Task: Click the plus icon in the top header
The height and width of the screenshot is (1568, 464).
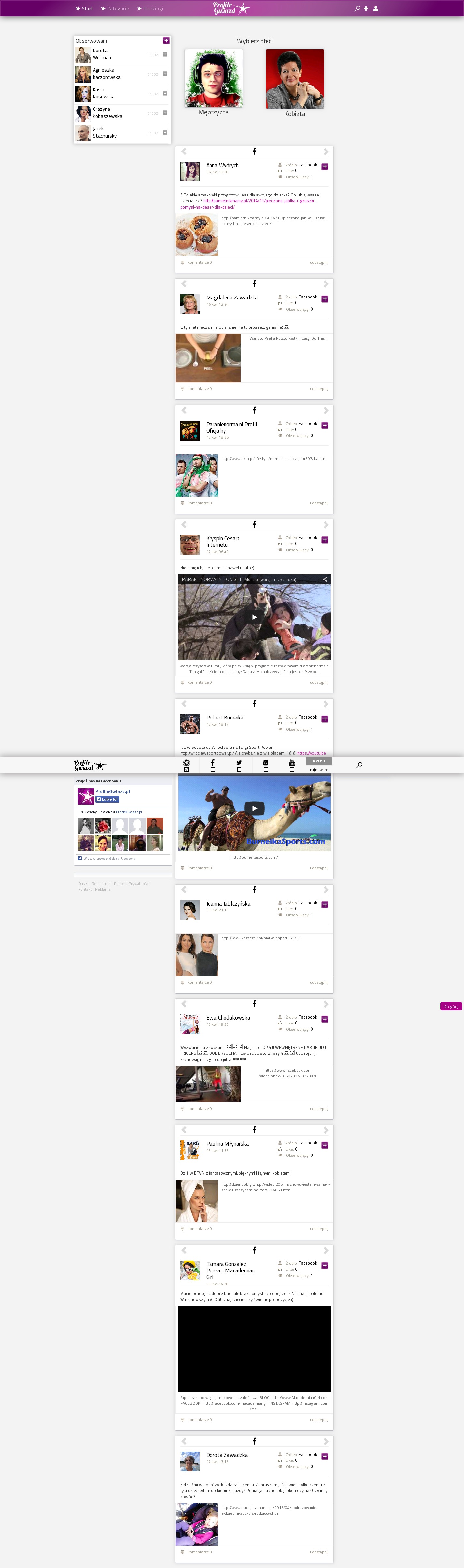Action: pos(366,8)
